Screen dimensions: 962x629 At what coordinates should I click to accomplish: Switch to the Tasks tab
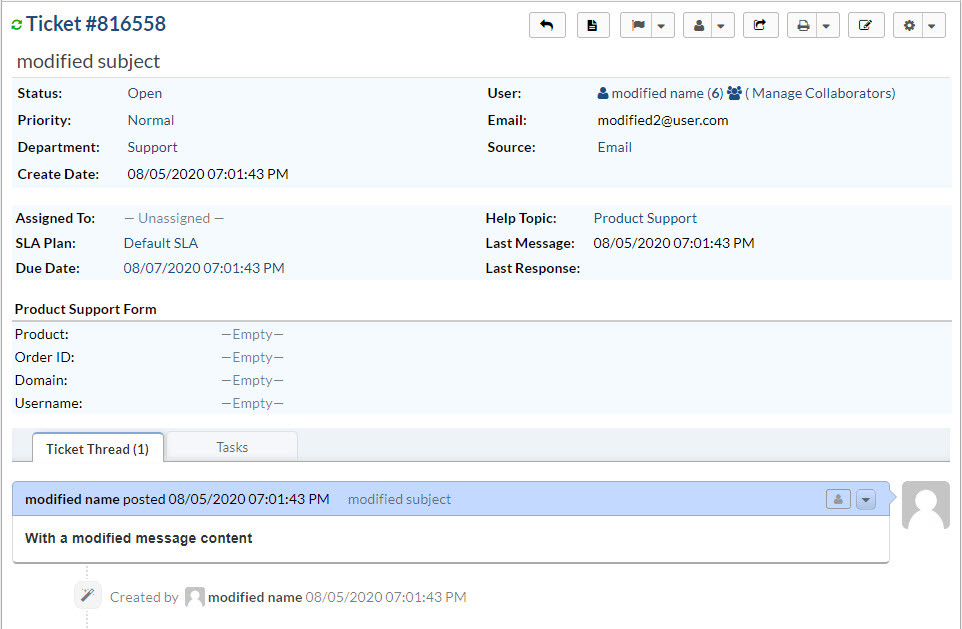tap(232, 447)
